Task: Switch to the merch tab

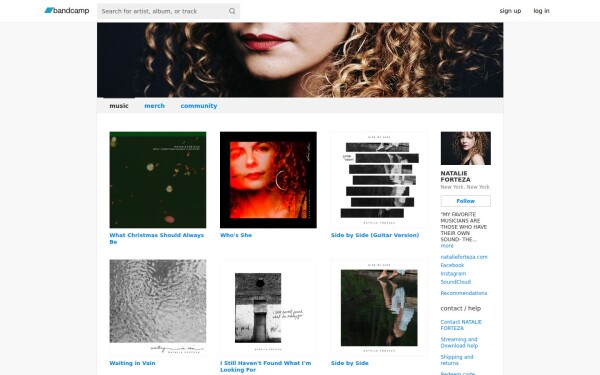Action: tap(154, 106)
